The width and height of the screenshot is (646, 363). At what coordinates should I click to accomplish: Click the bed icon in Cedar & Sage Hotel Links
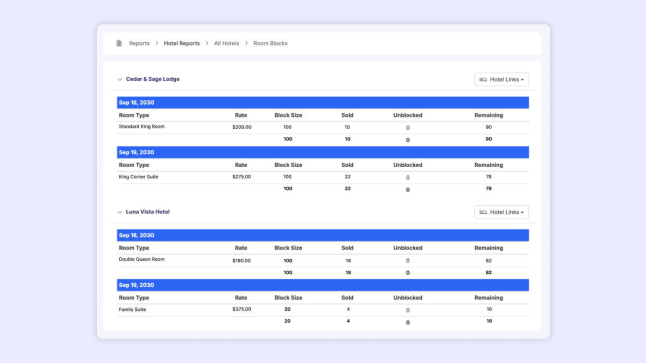(483, 80)
